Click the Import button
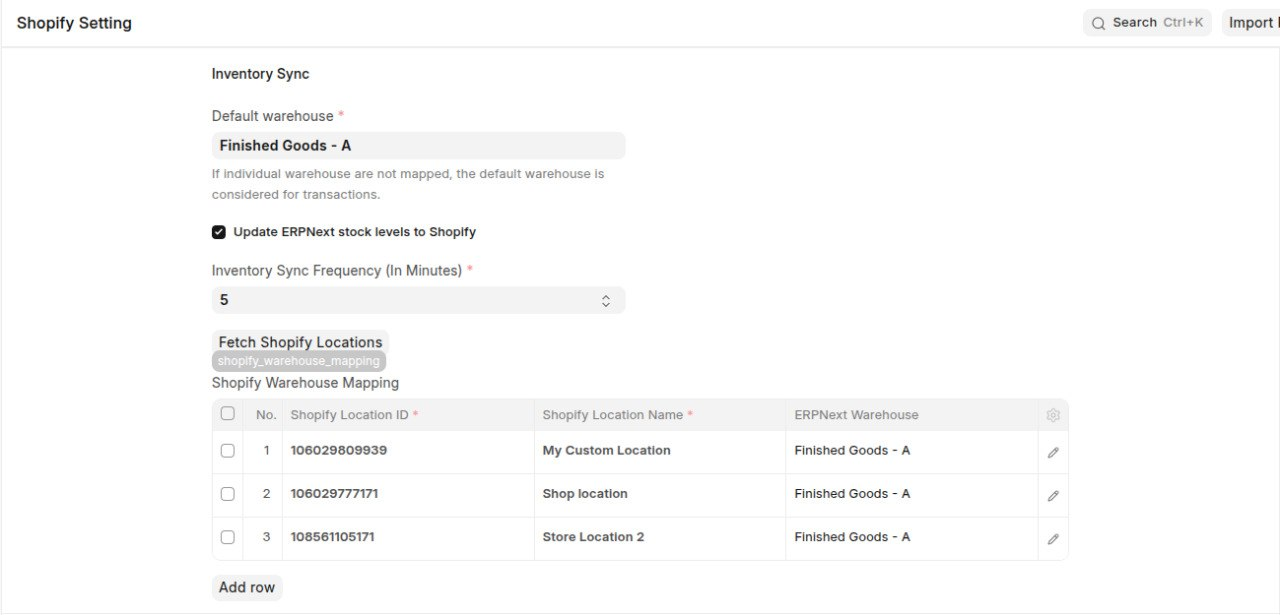 [x=1251, y=23]
